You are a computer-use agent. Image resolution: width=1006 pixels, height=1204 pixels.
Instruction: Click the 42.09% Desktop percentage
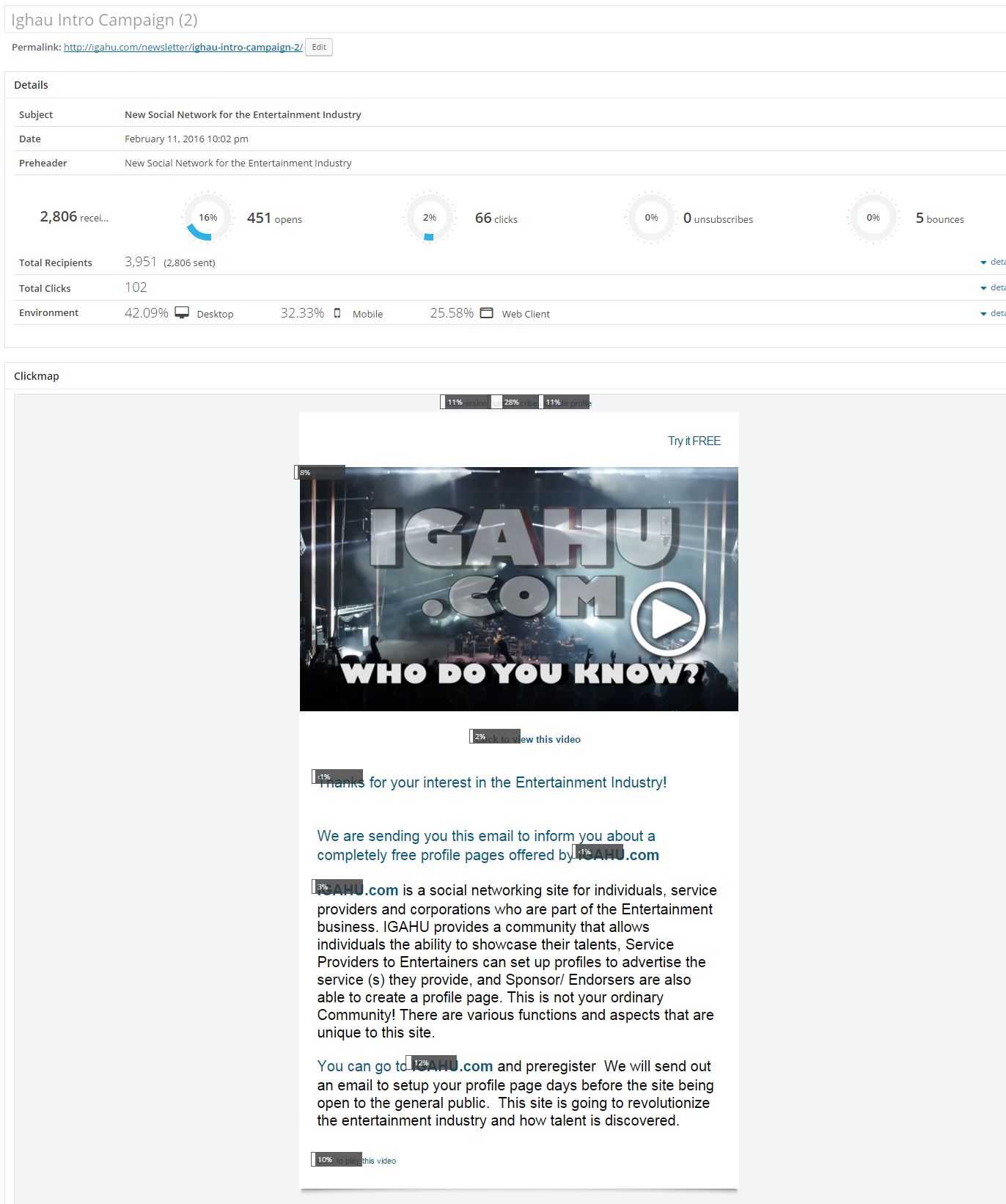tap(147, 313)
